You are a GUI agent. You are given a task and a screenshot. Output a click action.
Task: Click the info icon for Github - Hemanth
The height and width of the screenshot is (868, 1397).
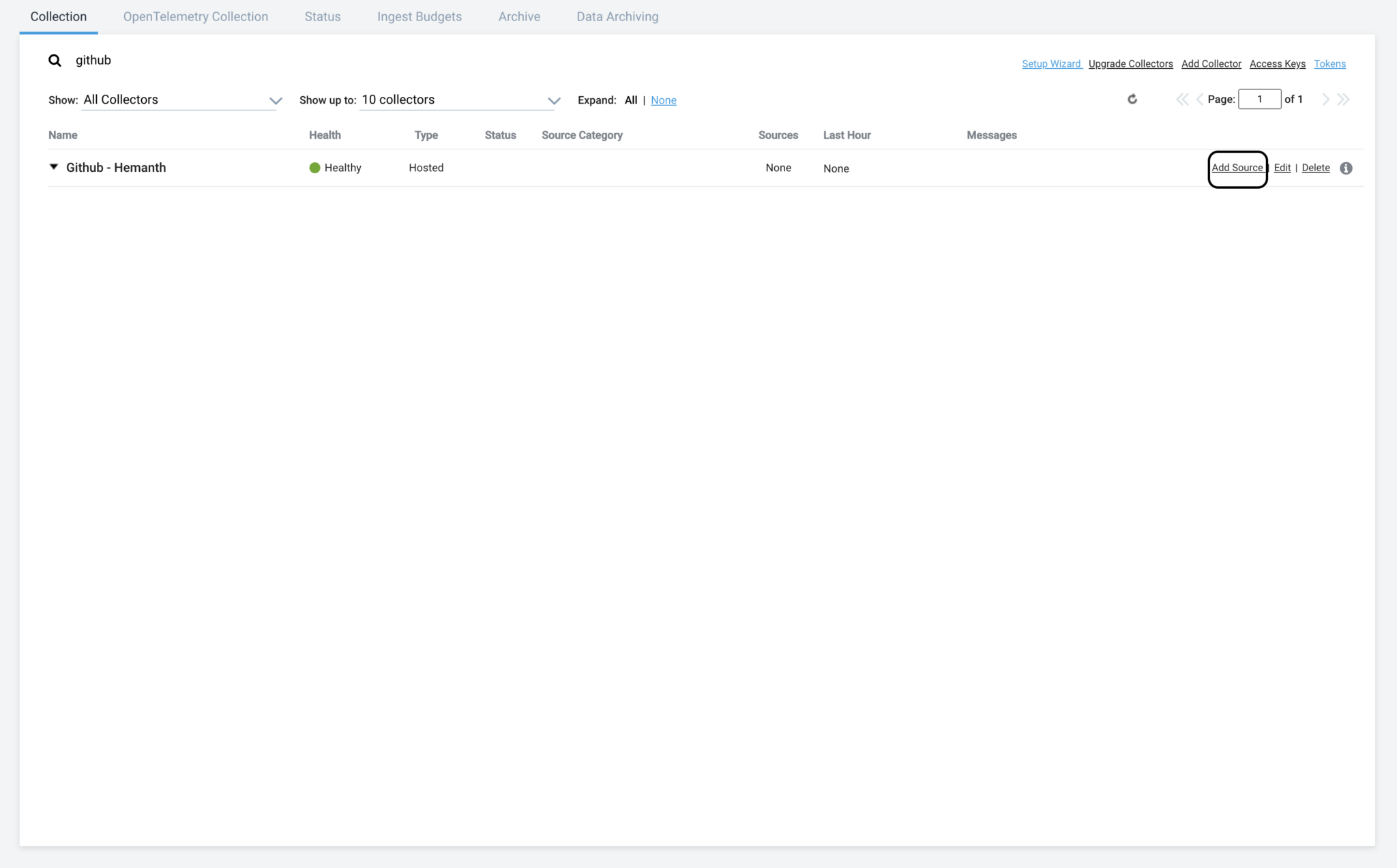1346,168
